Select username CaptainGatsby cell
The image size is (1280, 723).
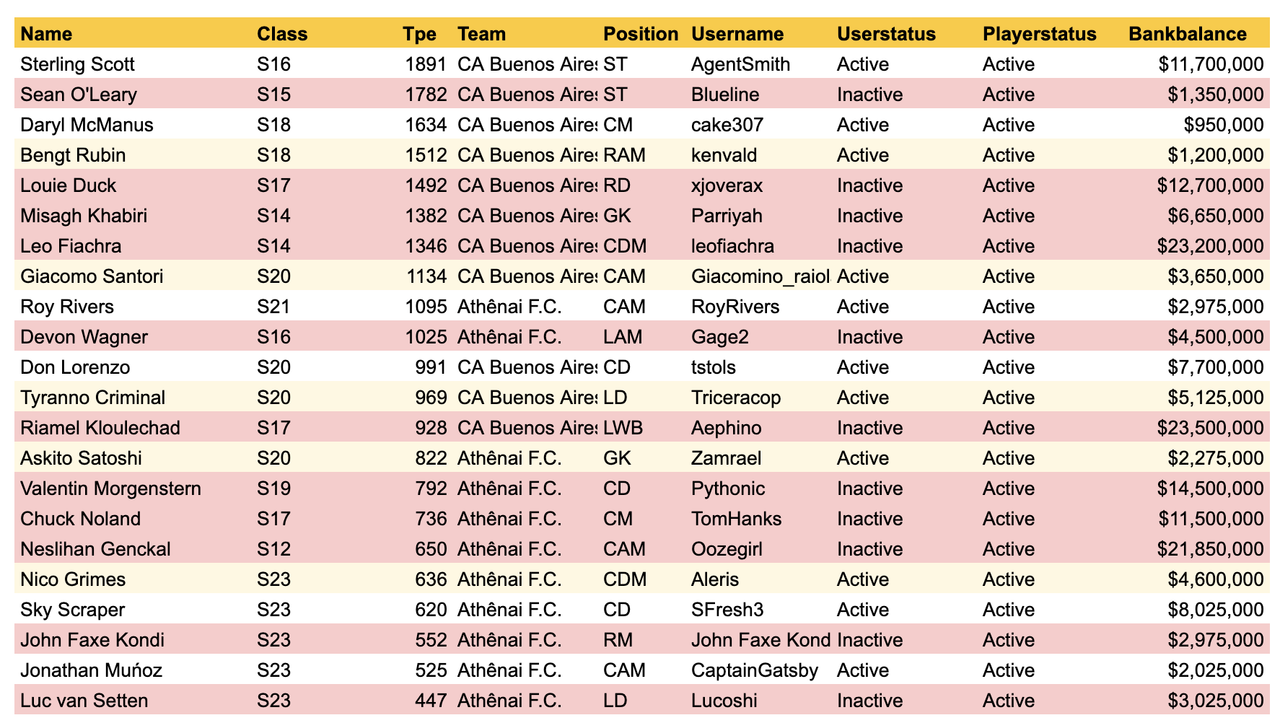tap(759, 670)
